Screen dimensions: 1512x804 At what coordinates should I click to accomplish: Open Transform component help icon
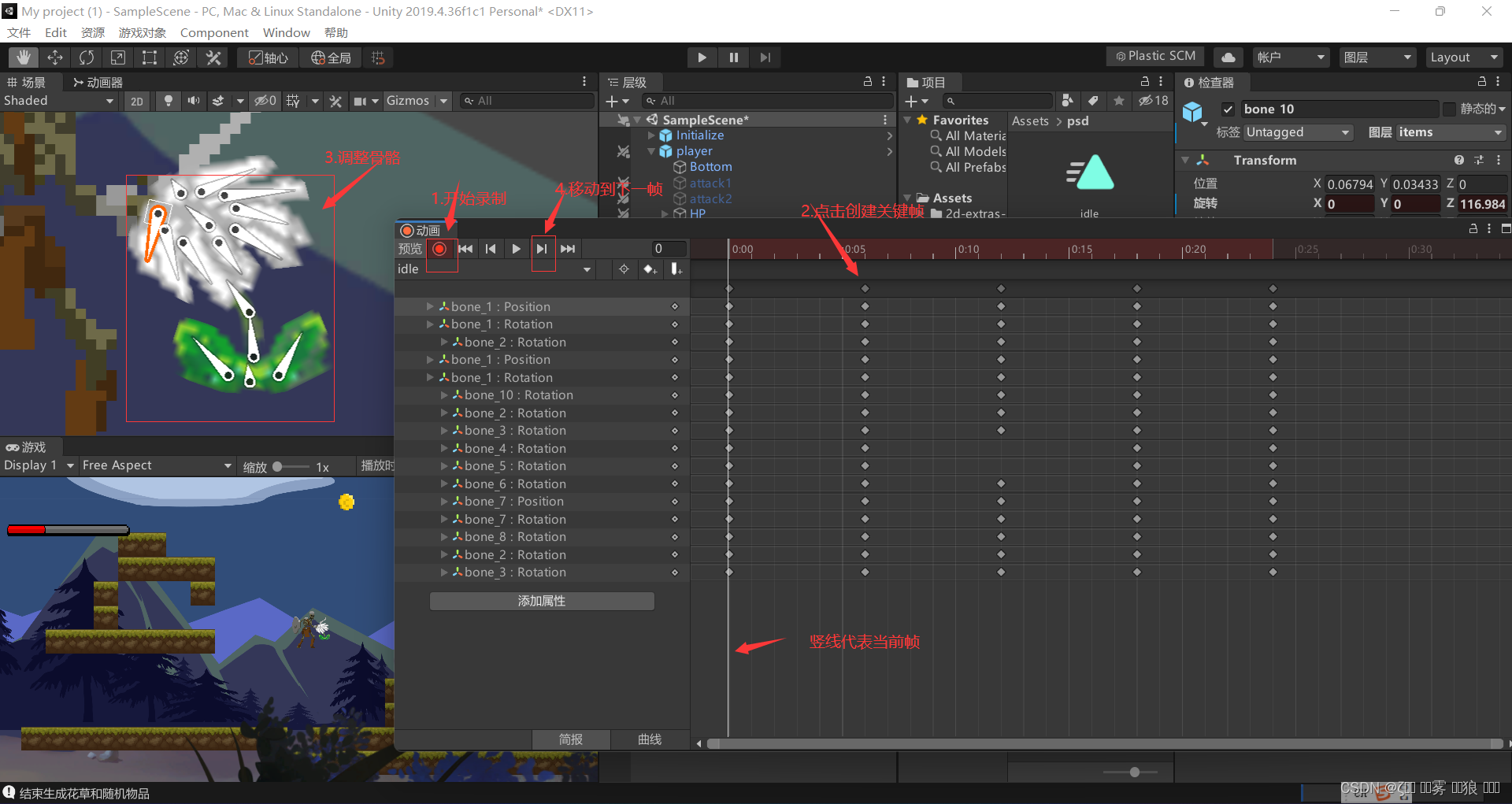click(x=1459, y=160)
